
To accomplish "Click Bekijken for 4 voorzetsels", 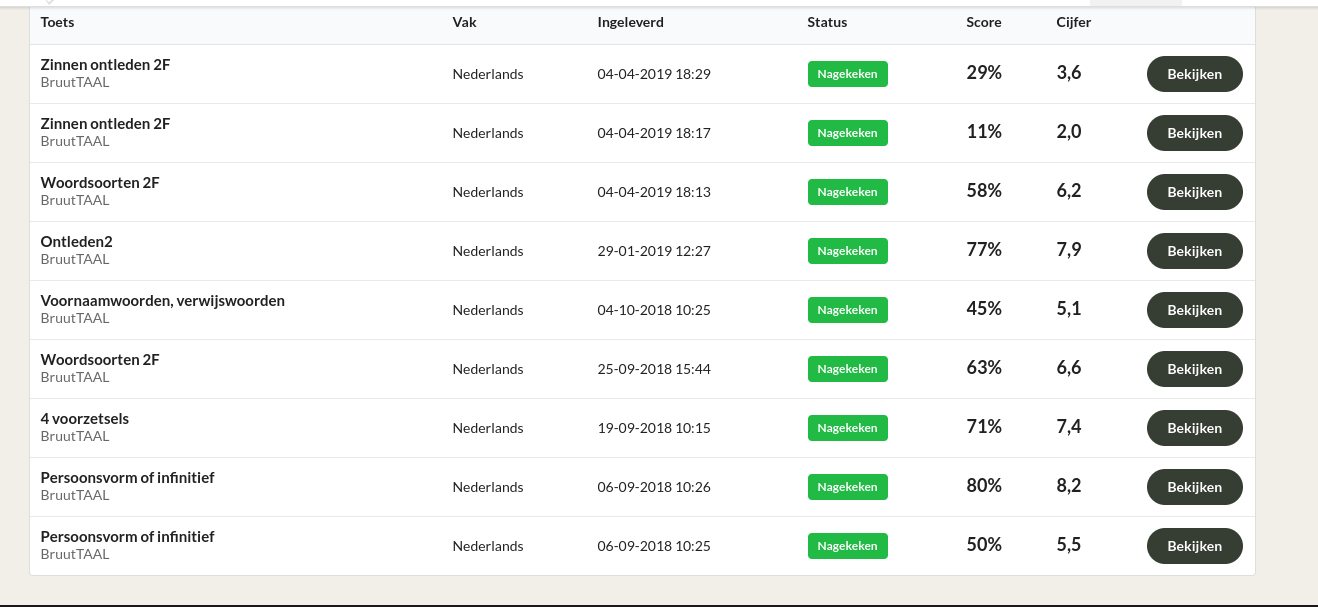I will [x=1194, y=428].
